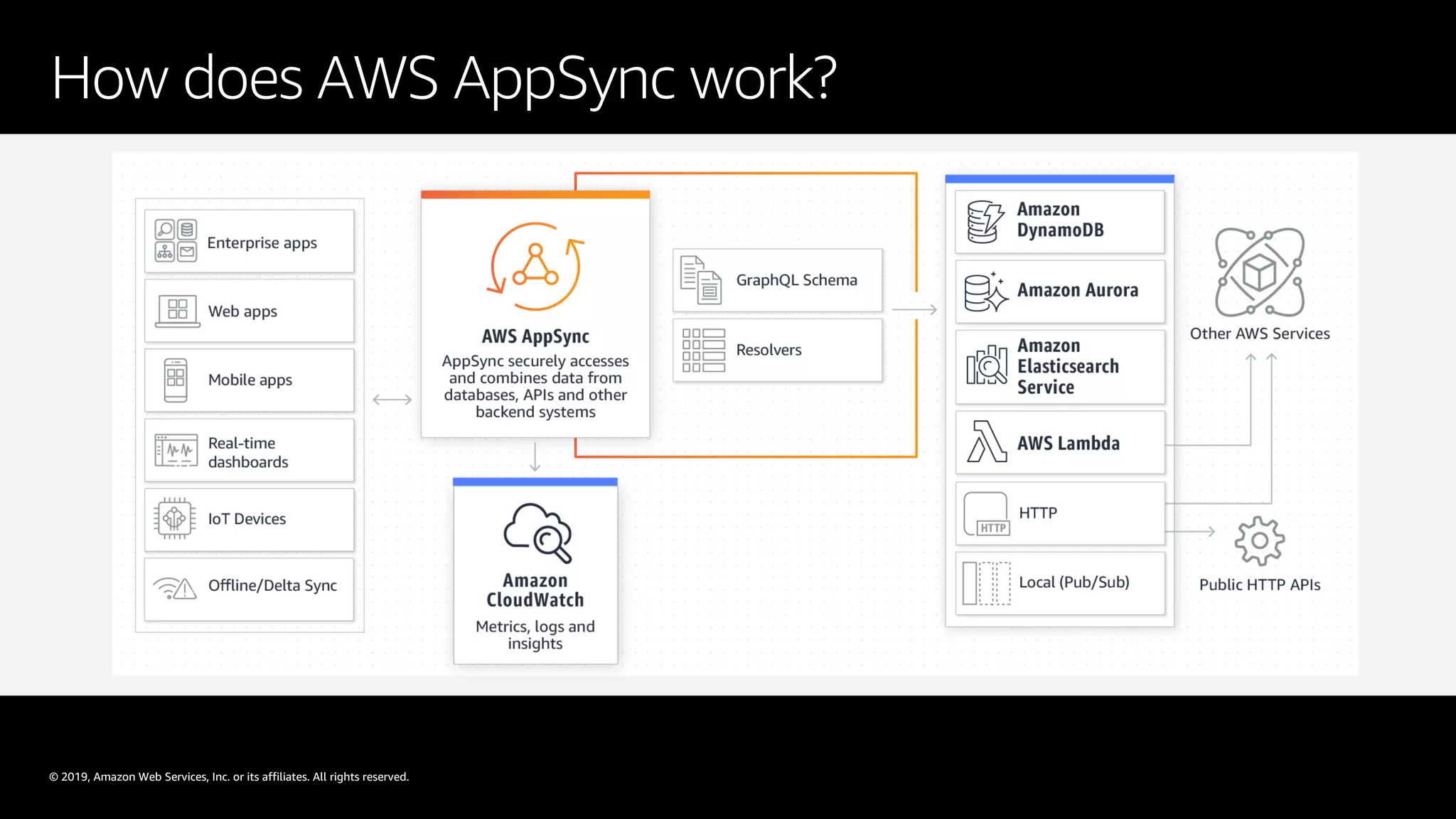Select the Amazon Elasticsearch Service label
This screenshot has width=1456, height=819.
click(1068, 366)
